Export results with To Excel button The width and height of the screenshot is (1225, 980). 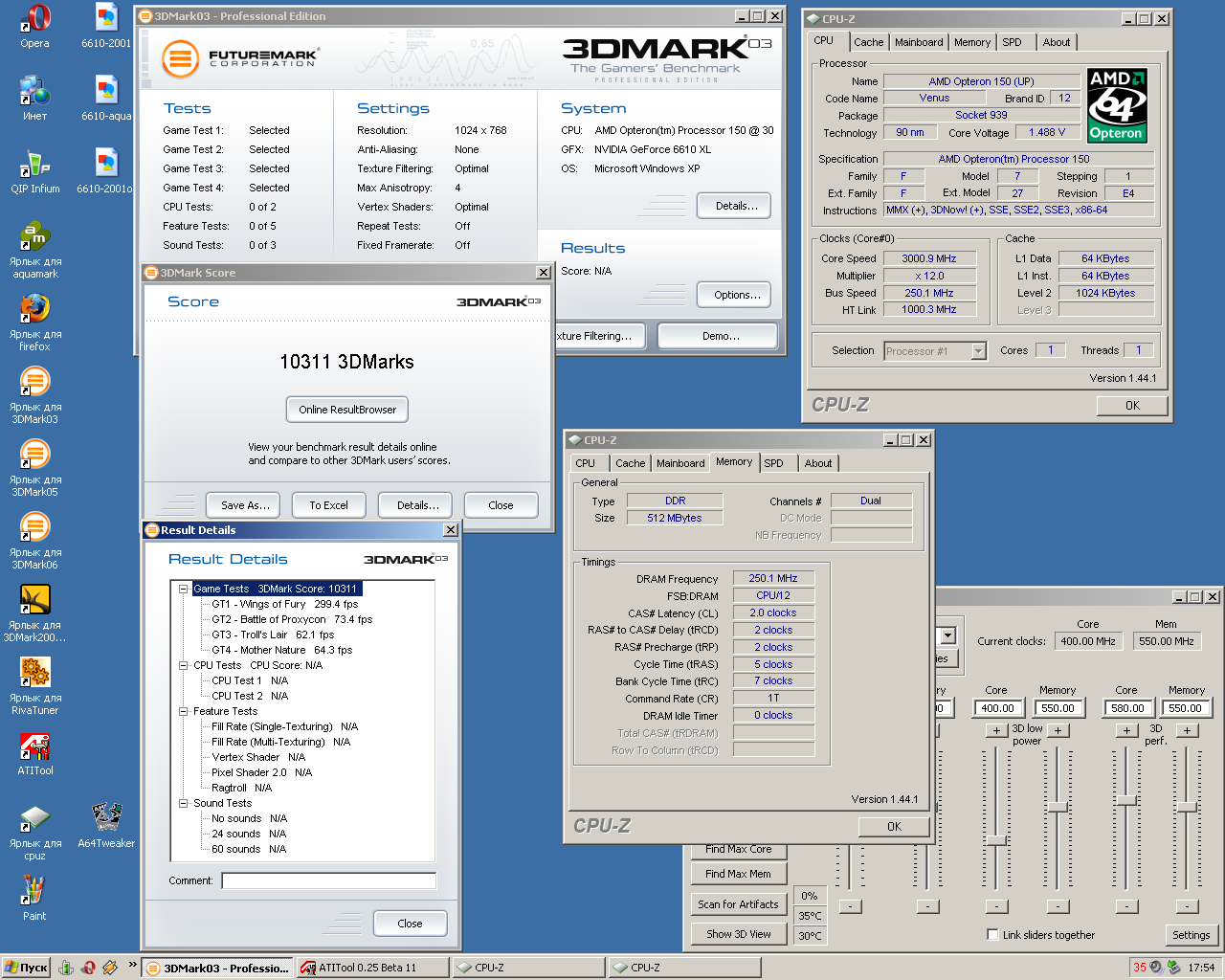pyautogui.click(x=328, y=505)
